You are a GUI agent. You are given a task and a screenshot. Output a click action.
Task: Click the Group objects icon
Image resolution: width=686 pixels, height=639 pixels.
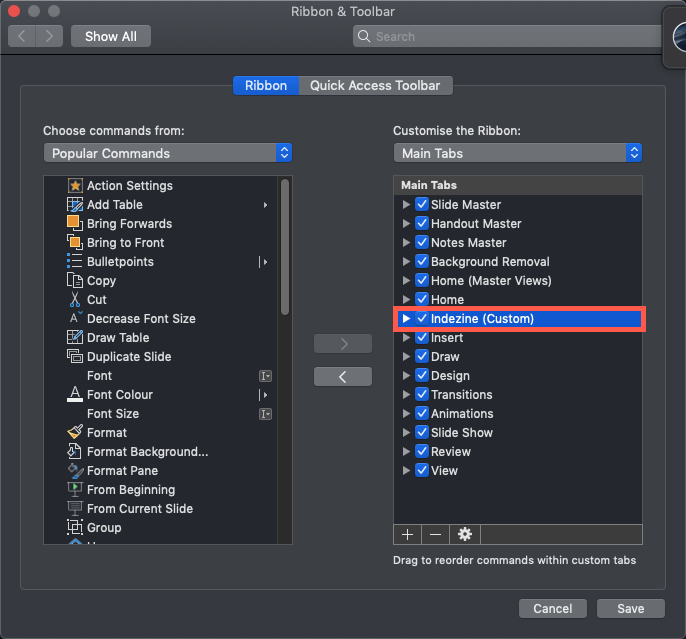[x=75, y=527]
